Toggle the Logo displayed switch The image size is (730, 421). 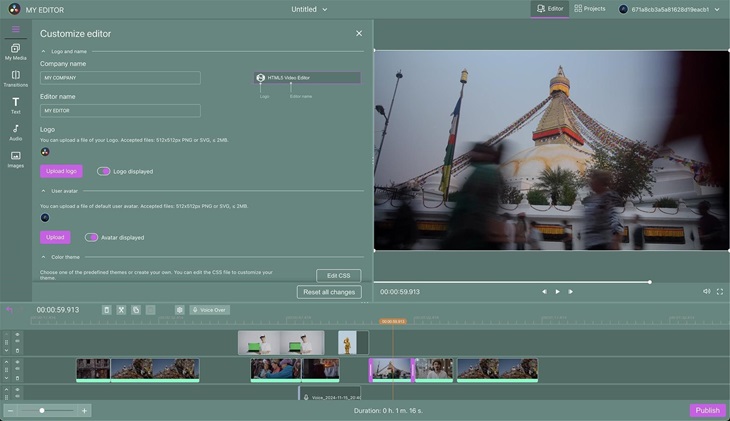(x=104, y=171)
